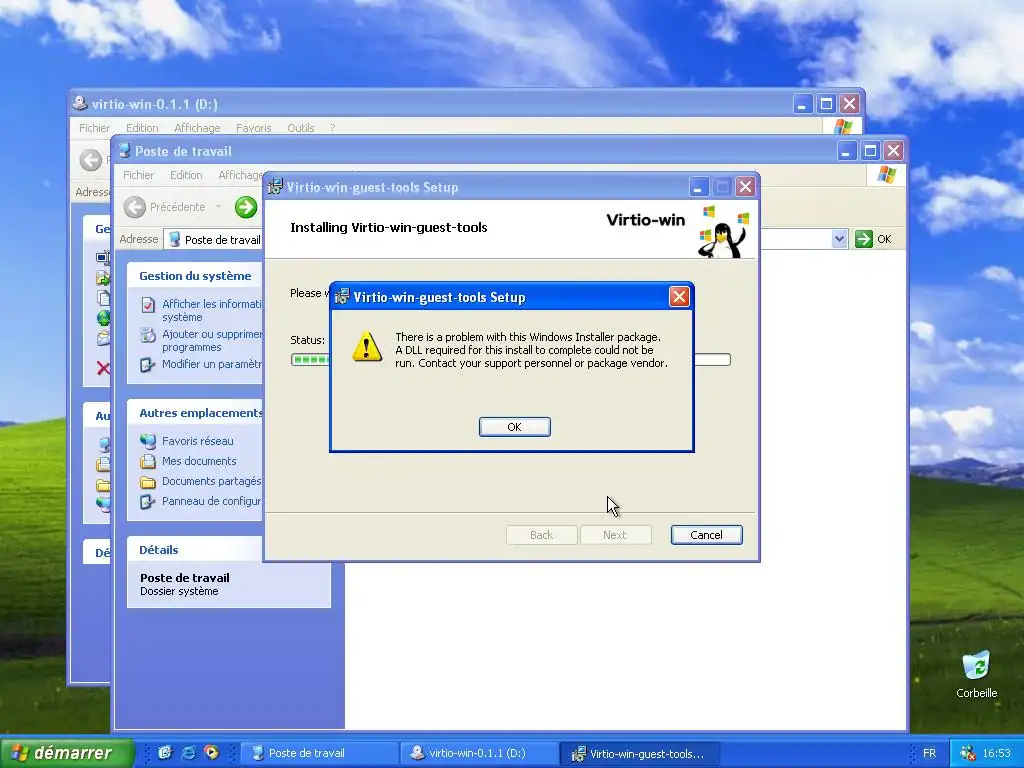1024x768 pixels.
Task: Click the Ajouter ou supprimer programmes icon
Action: (x=148, y=335)
